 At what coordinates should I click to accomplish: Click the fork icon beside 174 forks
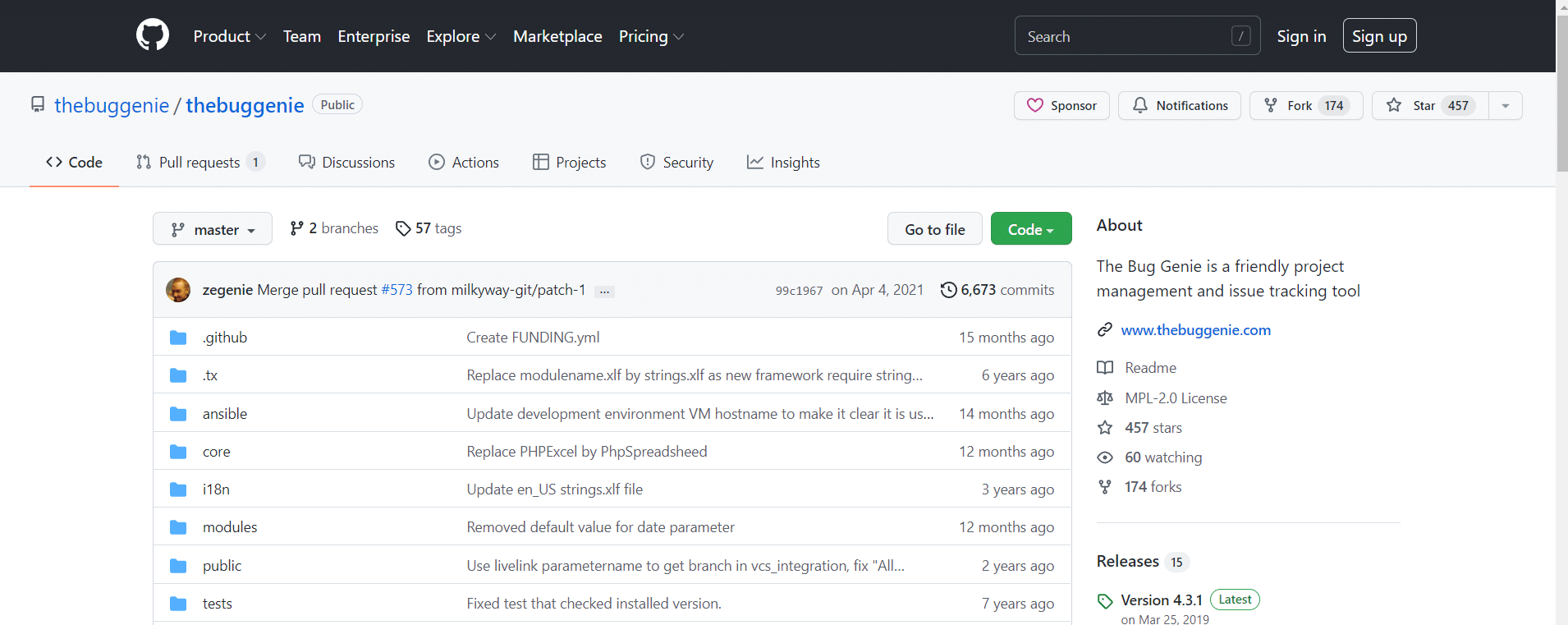(1105, 487)
